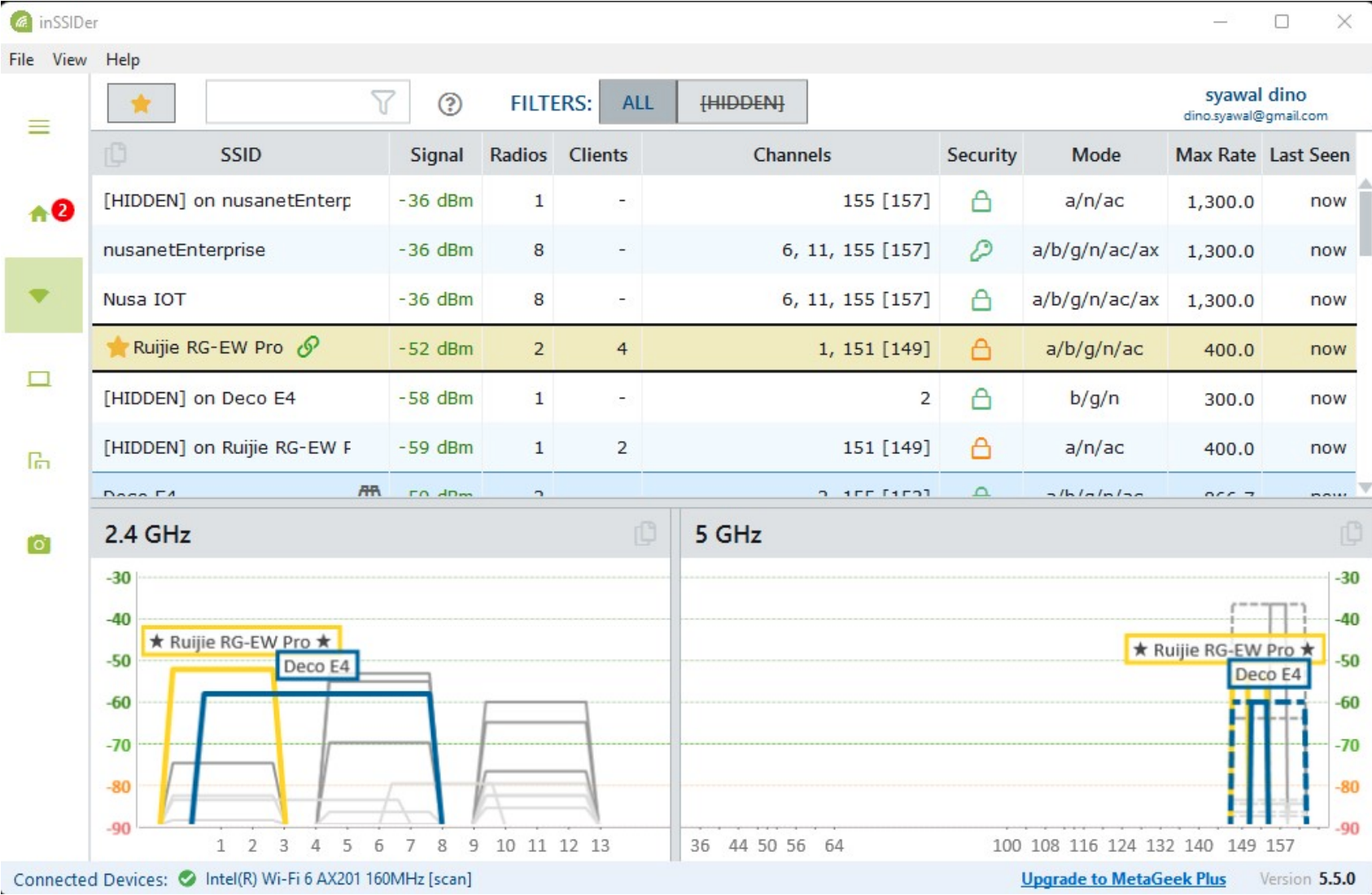The width and height of the screenshot is (1372, 895).
Task: Select the Wi-Fi networks sidebar icon
Action: [x=43, y=295]
